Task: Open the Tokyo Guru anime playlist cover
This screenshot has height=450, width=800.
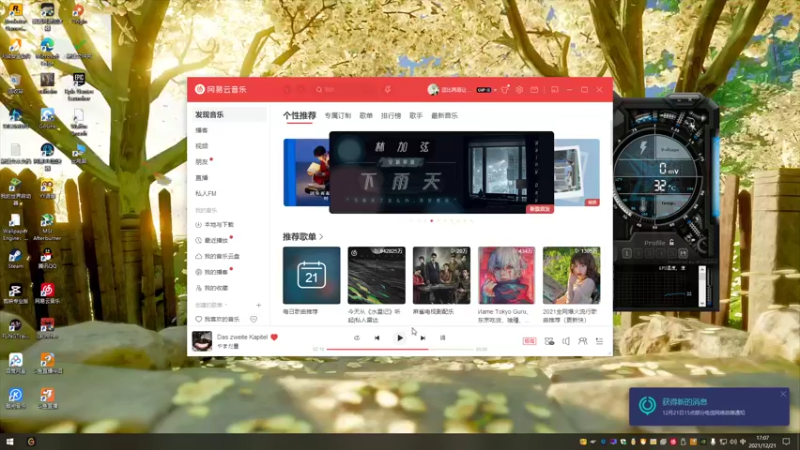Action: (x=507, y=276)
